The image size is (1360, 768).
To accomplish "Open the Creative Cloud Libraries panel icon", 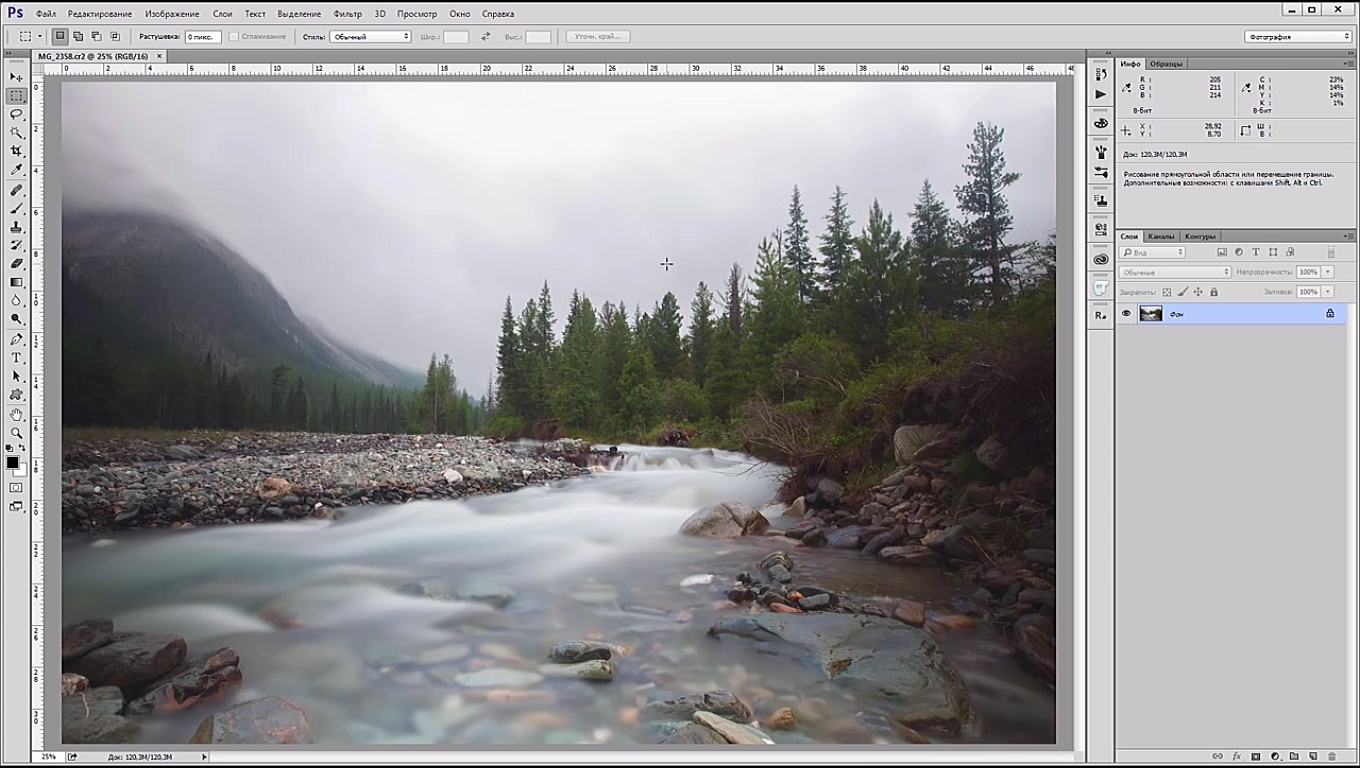I will point(1101,259).
